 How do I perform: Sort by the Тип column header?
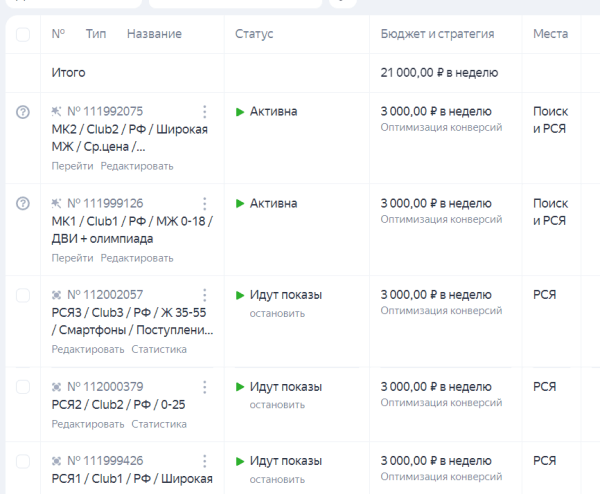[96, 34]
